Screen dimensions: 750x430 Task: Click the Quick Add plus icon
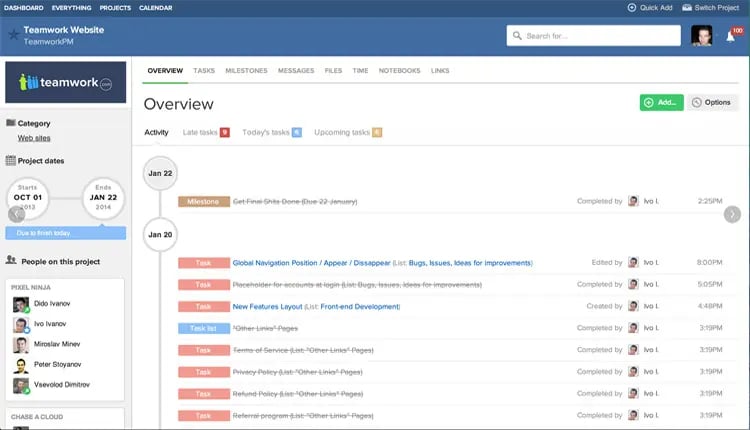click(631, 7)
